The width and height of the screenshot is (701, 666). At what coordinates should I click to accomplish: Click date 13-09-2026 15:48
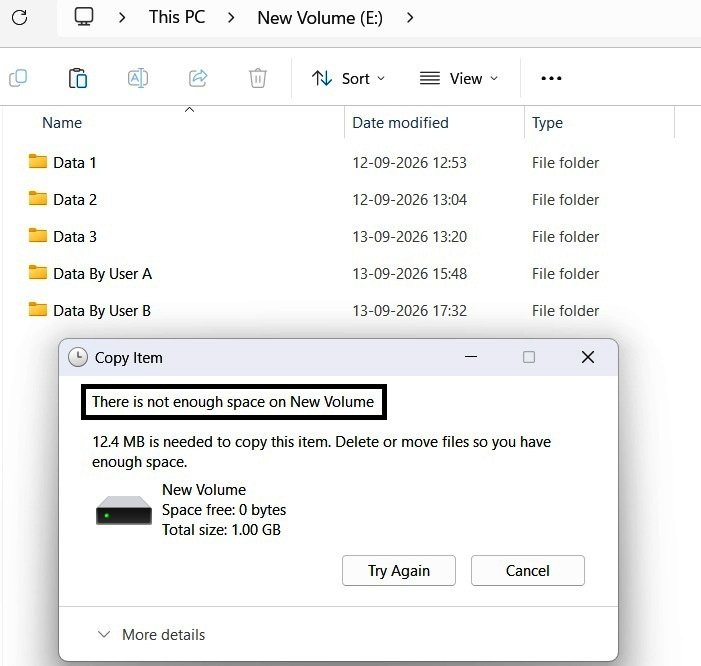[410, 274]
